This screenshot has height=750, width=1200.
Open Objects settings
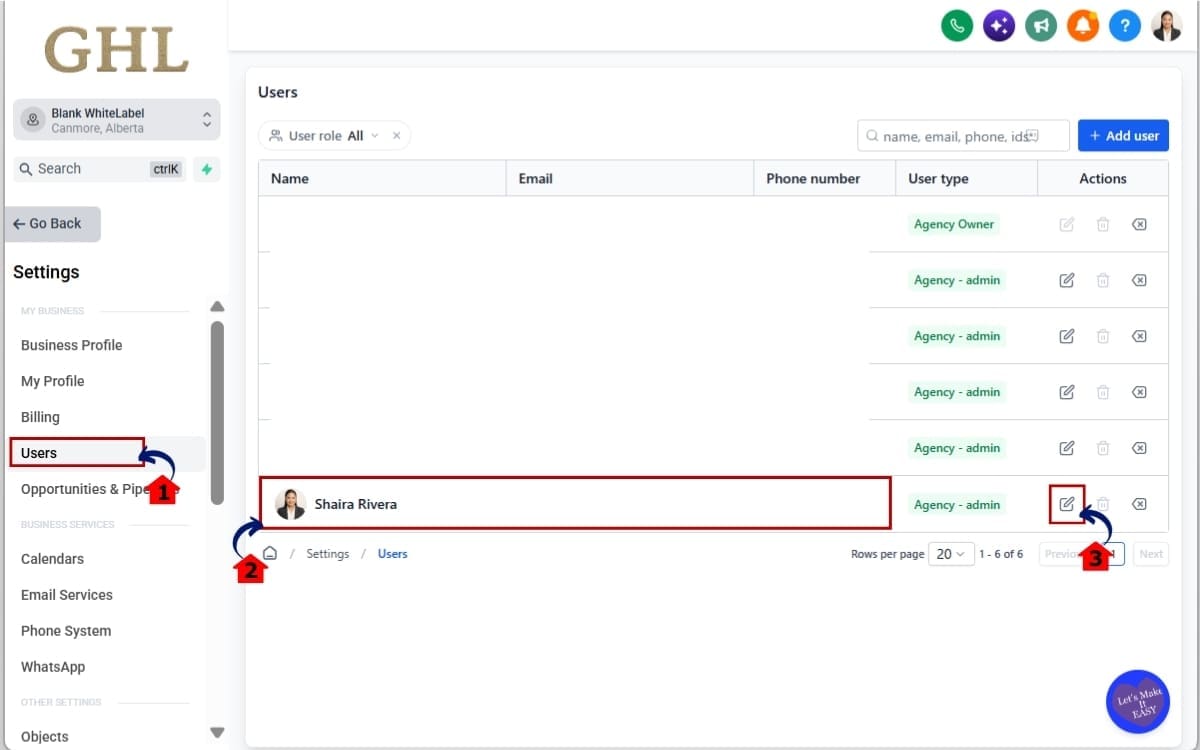pos(45,737)
